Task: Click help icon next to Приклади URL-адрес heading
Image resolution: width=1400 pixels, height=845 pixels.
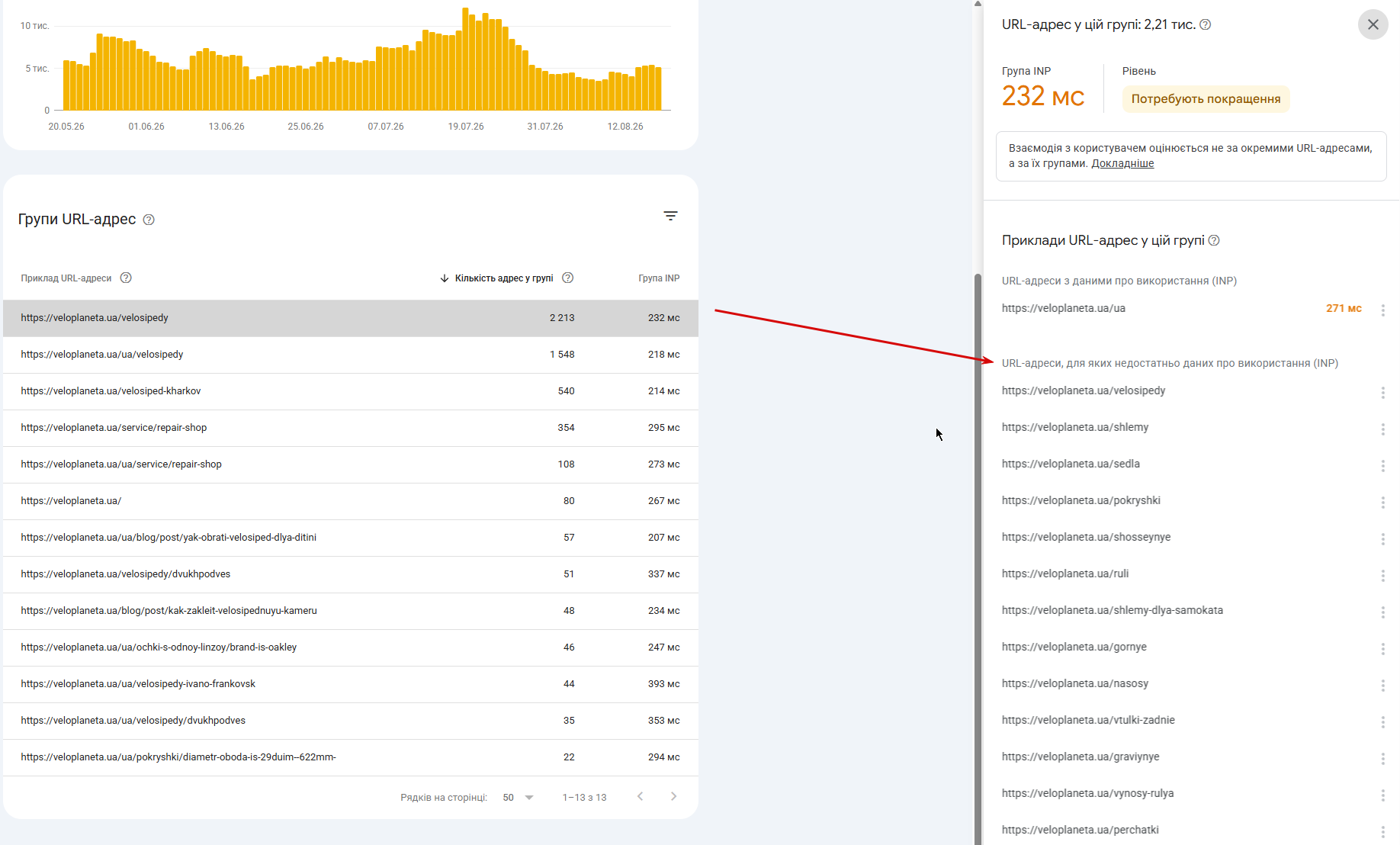Action: coord(1214,240)
